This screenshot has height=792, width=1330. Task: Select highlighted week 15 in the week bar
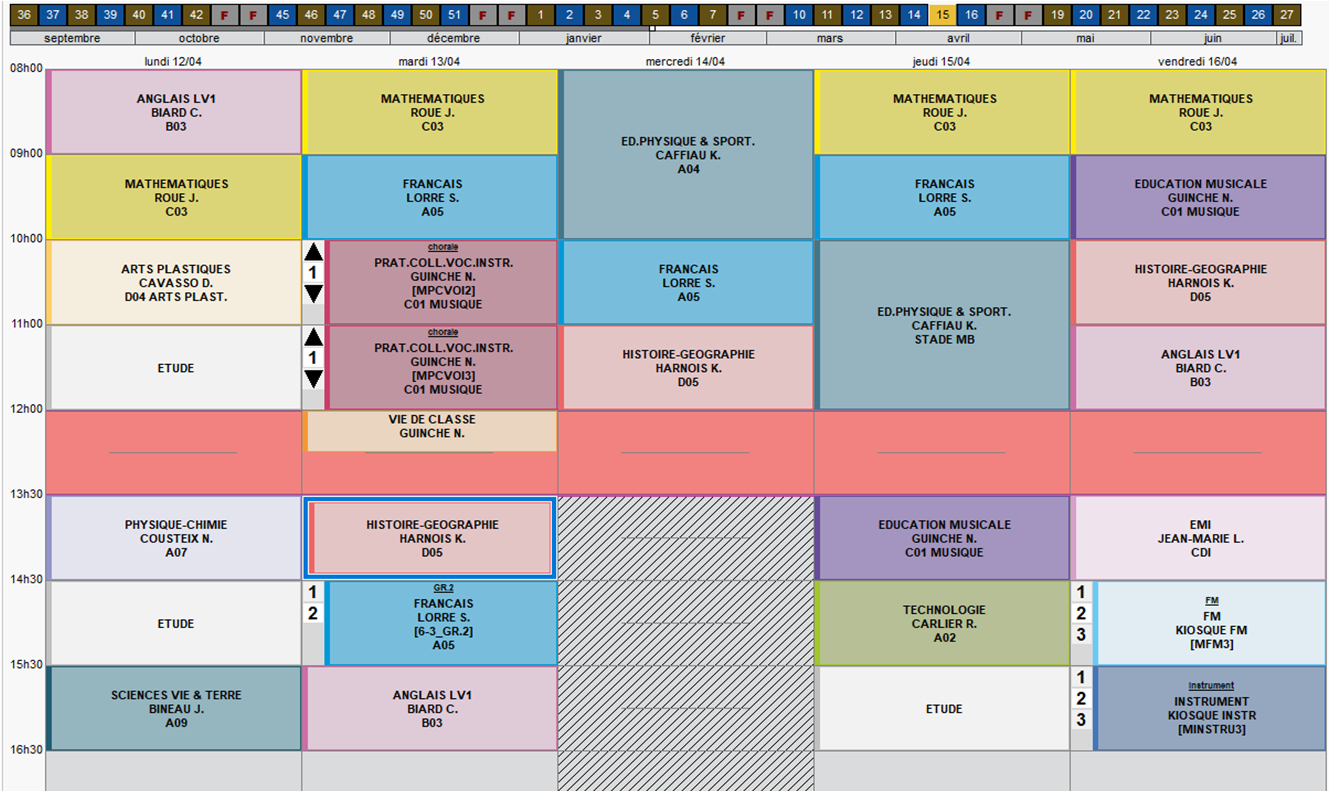click(942, 15)
